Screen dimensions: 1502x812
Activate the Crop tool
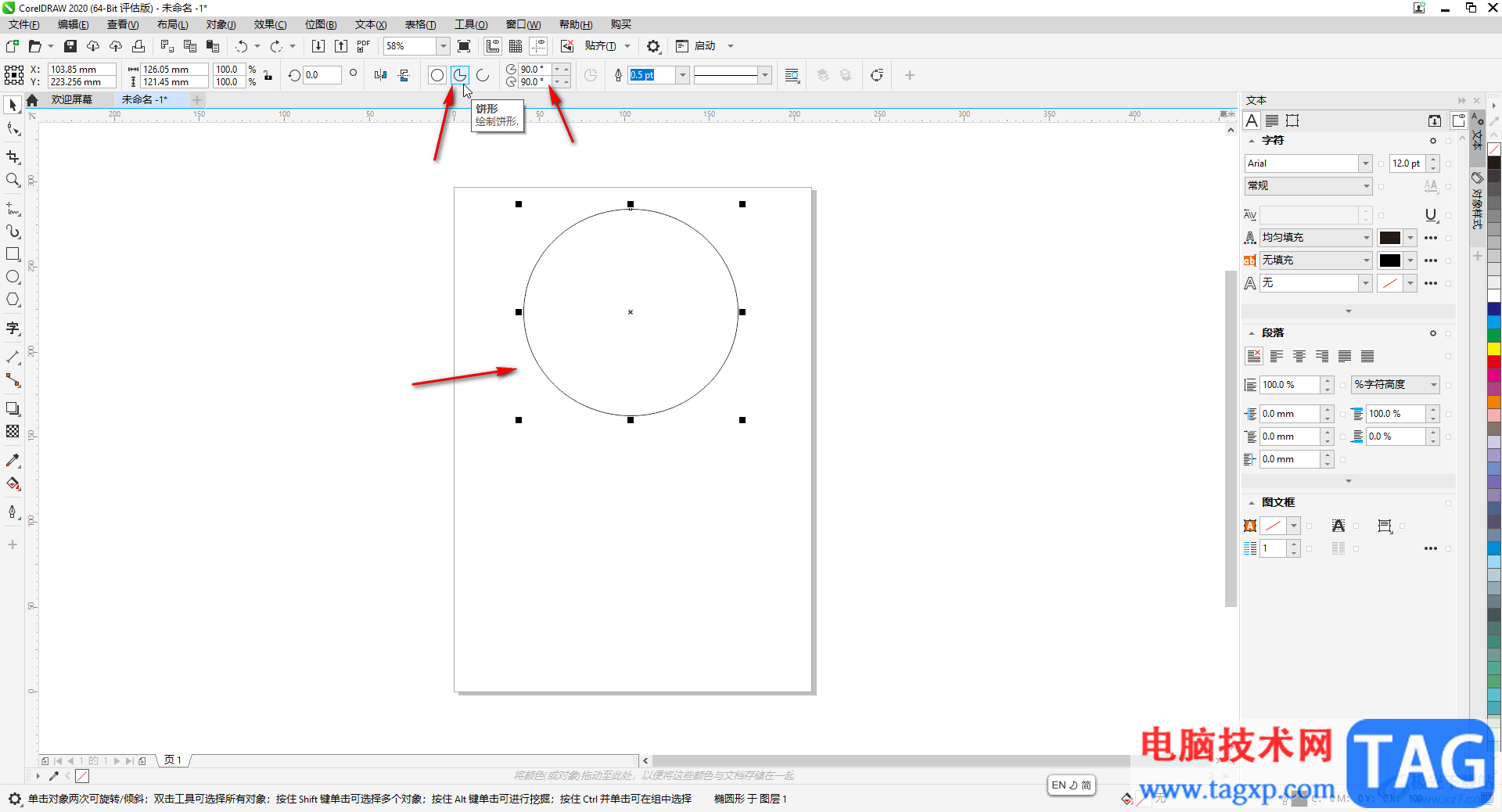(13, 157)
